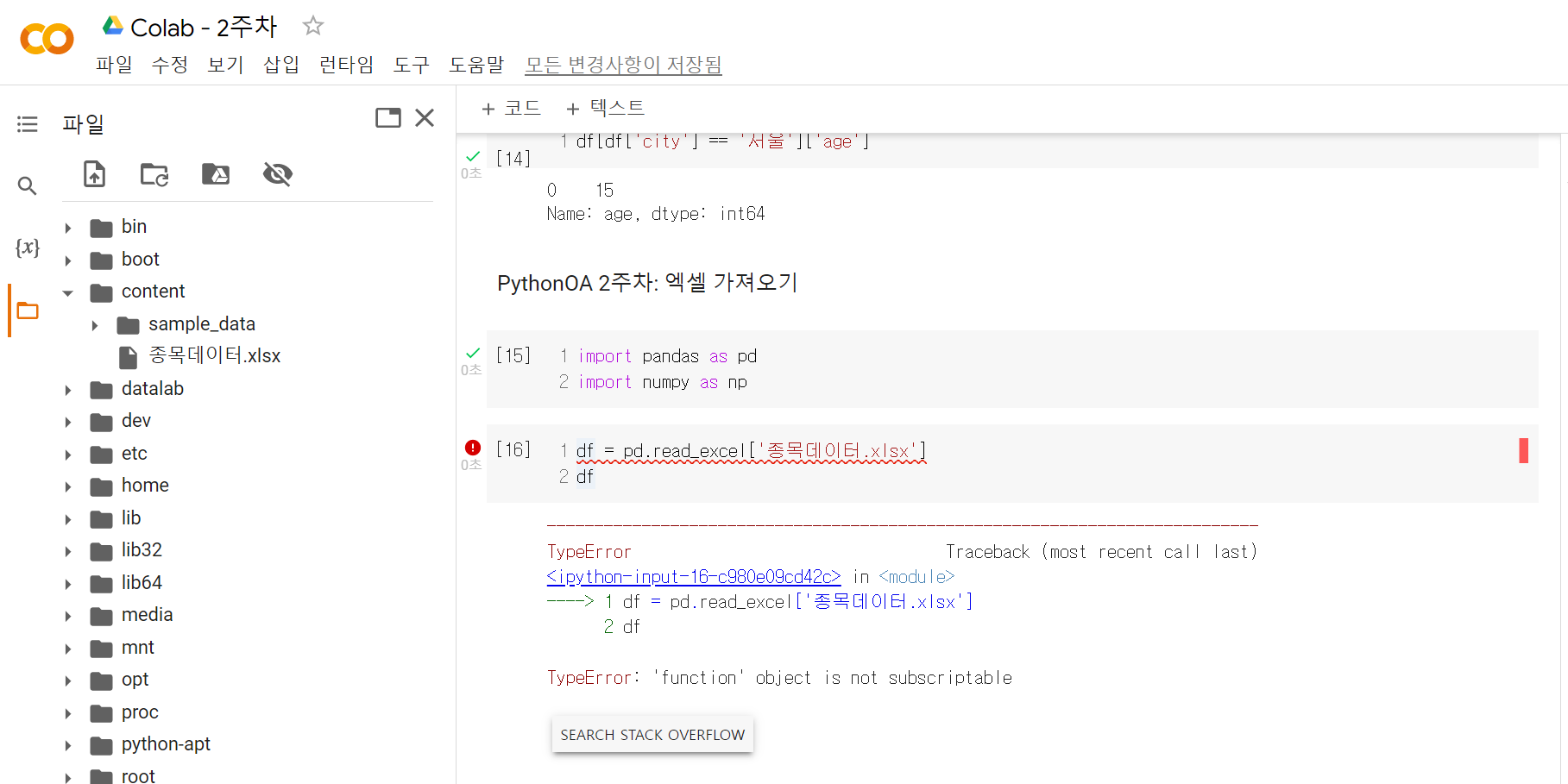
Task: Select the mnt folder
Action: tap(137, 647)
